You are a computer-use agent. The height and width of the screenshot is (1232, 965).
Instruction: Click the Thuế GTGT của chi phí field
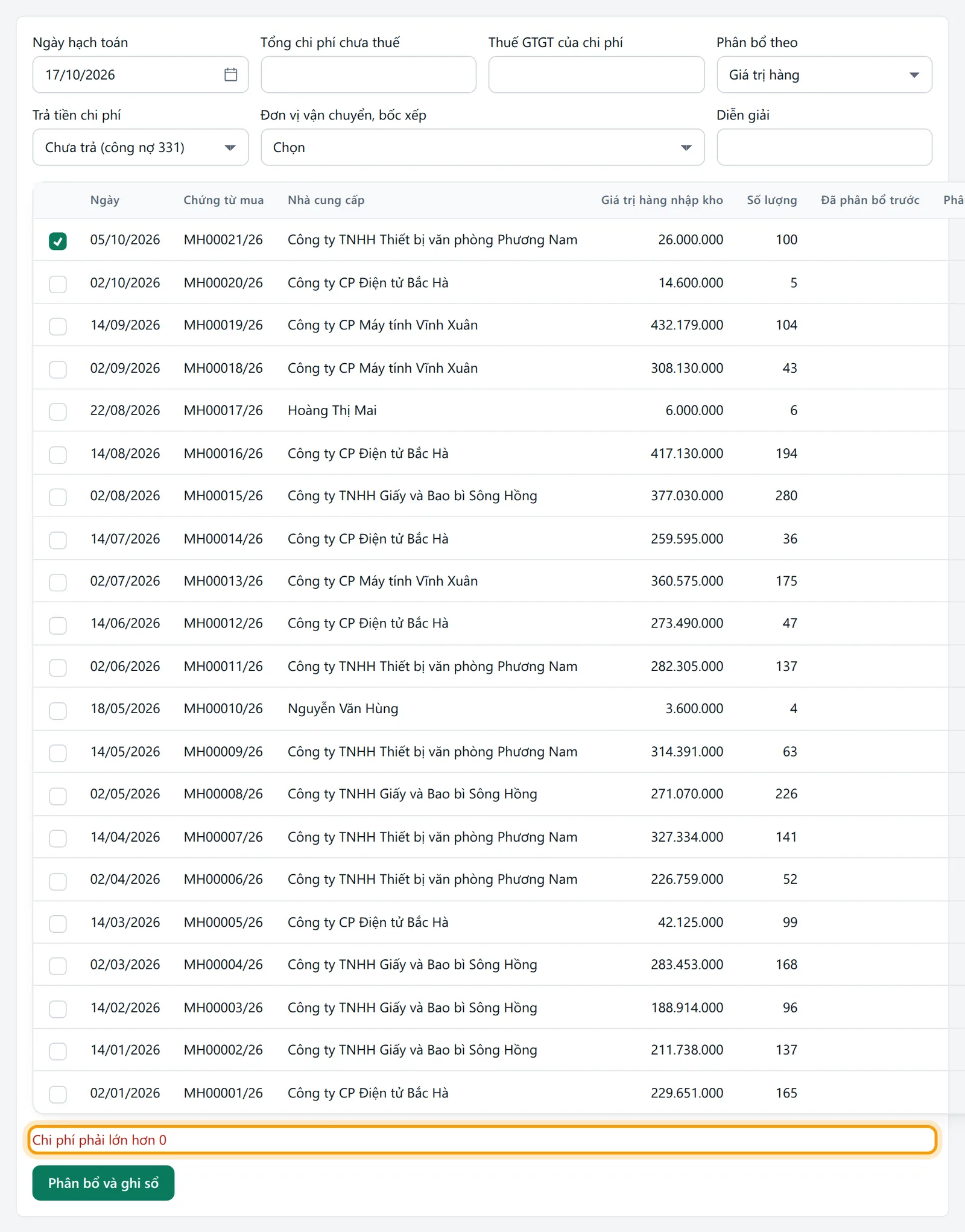(596, 75)
